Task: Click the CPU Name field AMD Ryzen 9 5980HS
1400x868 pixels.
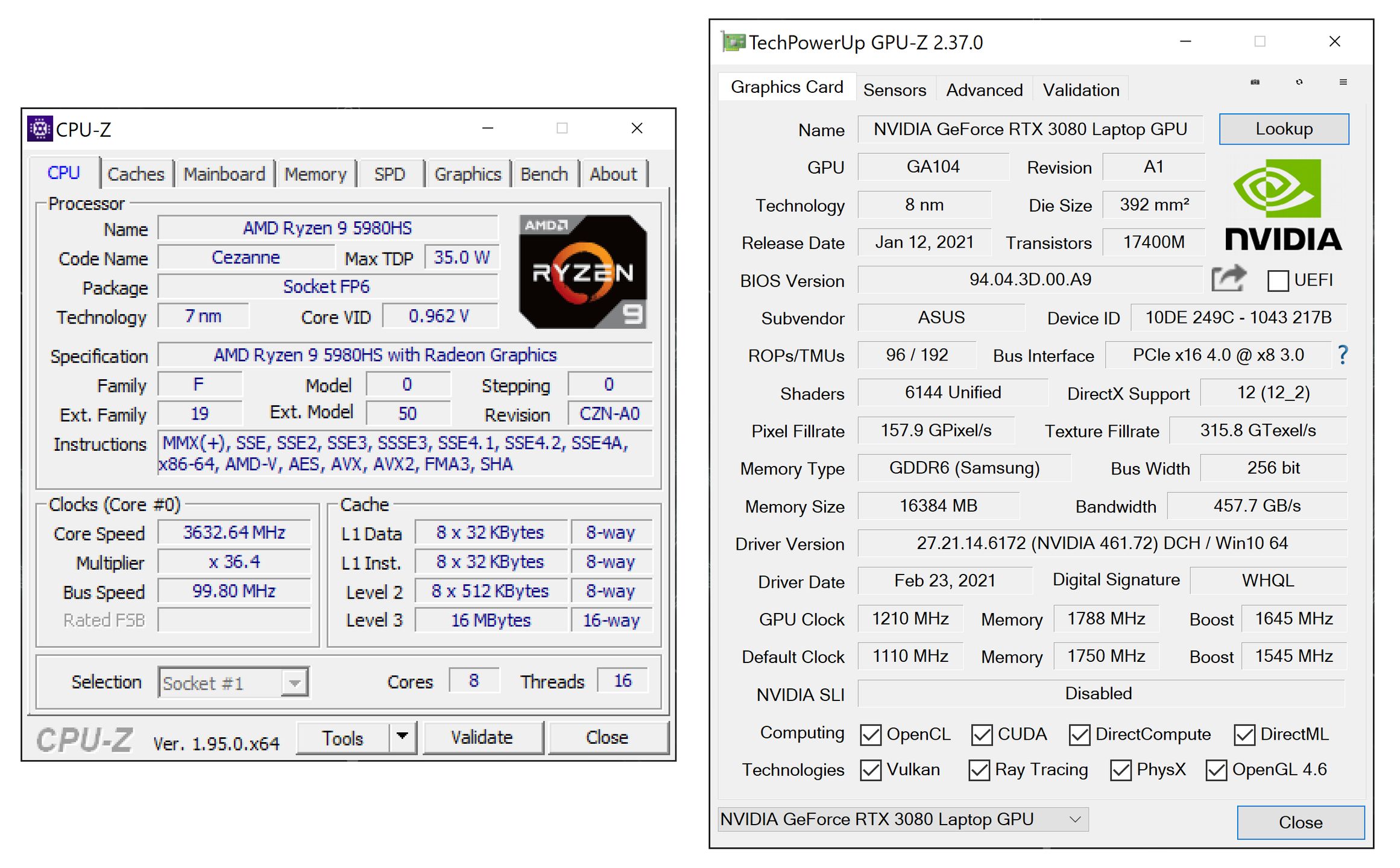Action: (328, 228)
